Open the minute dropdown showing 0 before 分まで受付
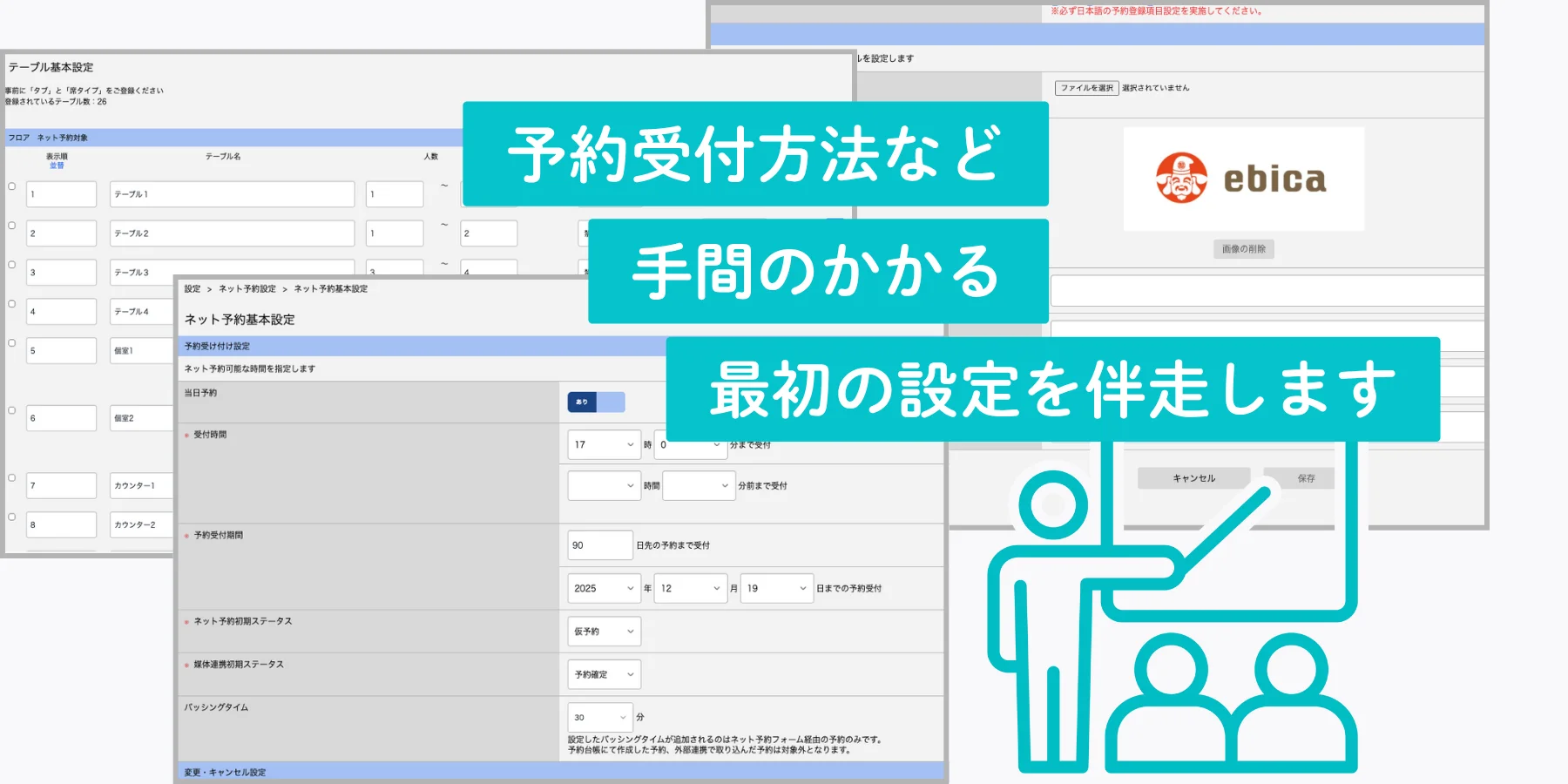Screen dimensions: 1568x784 691,444
